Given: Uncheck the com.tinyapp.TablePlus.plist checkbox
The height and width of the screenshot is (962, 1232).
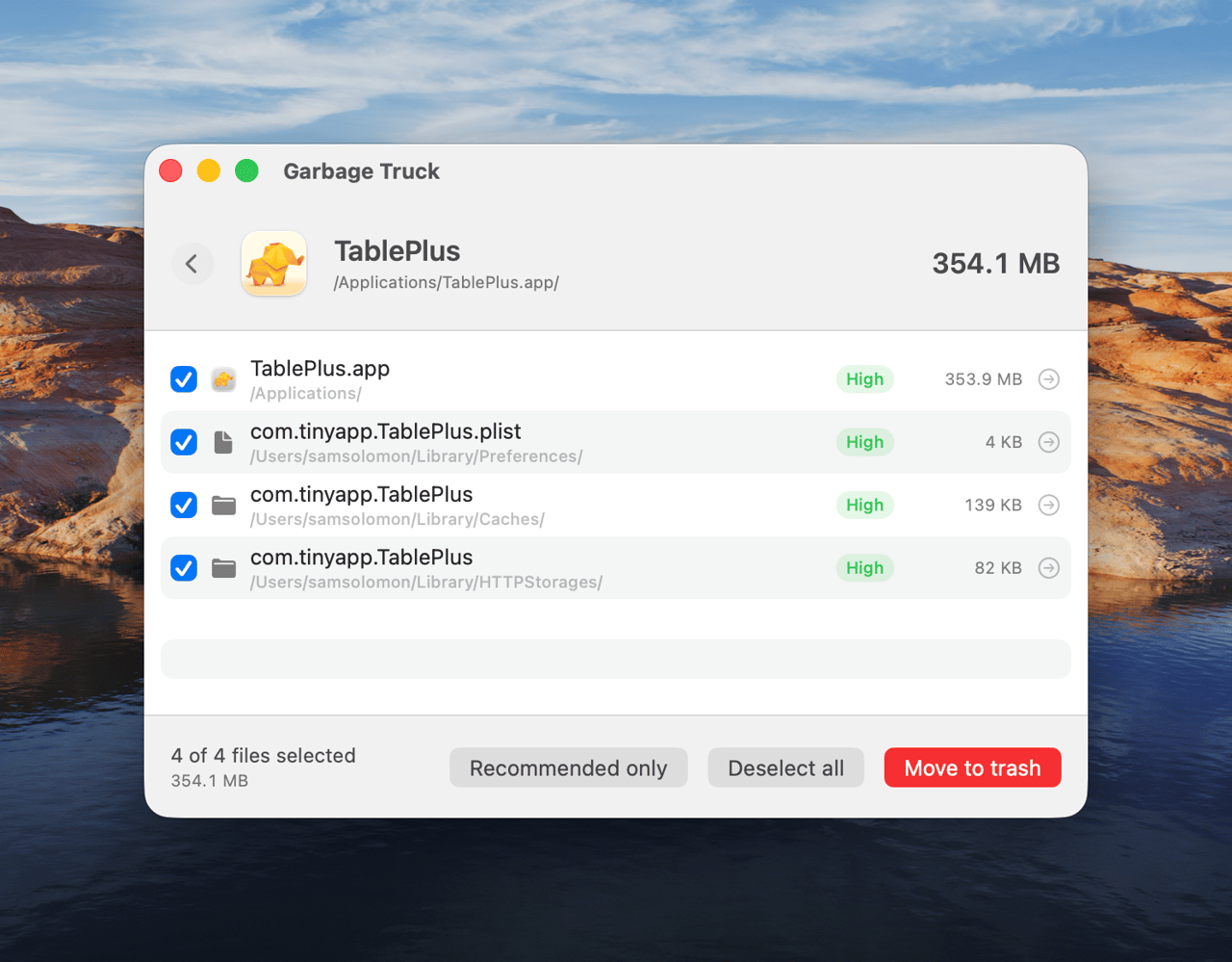Looking at the screenshot, I should [184, 442].
